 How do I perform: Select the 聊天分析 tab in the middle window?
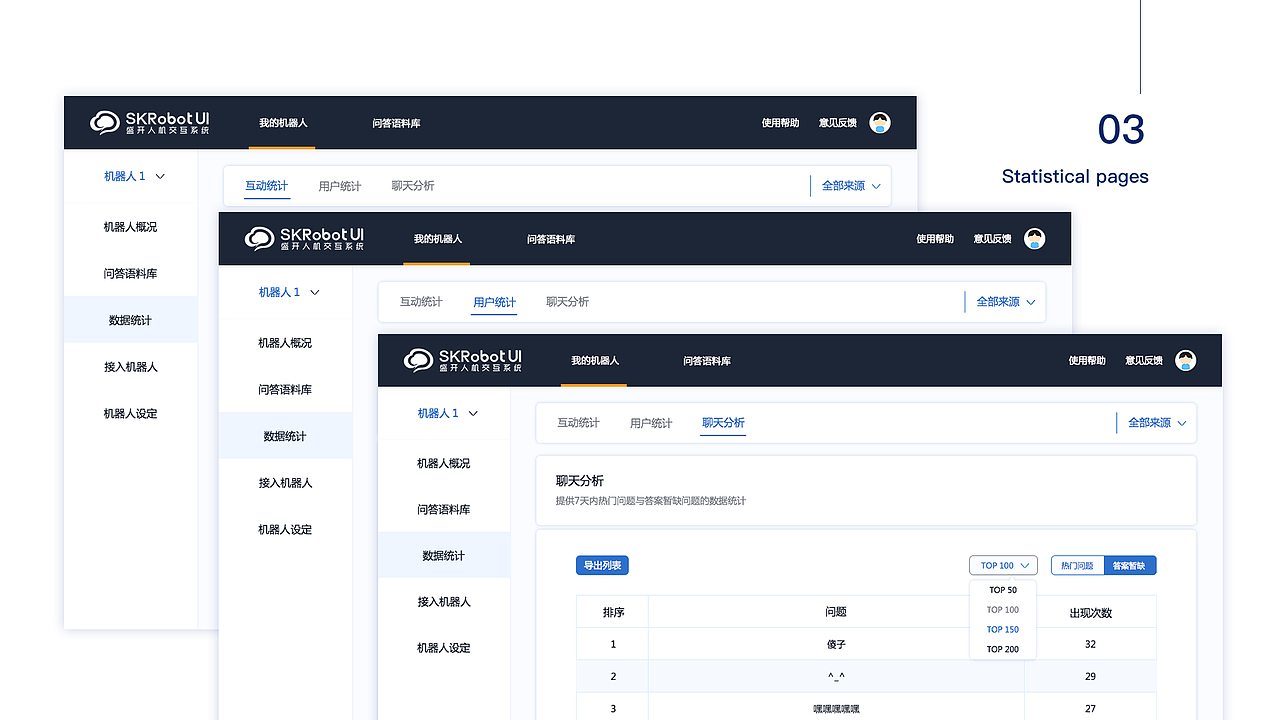567,301
